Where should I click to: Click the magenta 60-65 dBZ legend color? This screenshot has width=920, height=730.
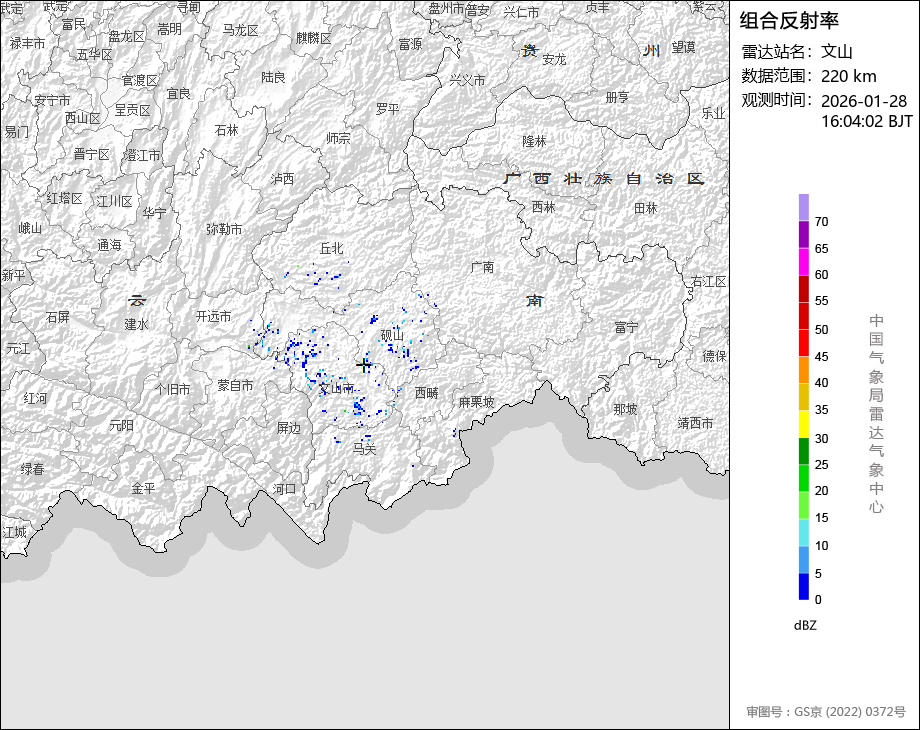tap(804, 262)
